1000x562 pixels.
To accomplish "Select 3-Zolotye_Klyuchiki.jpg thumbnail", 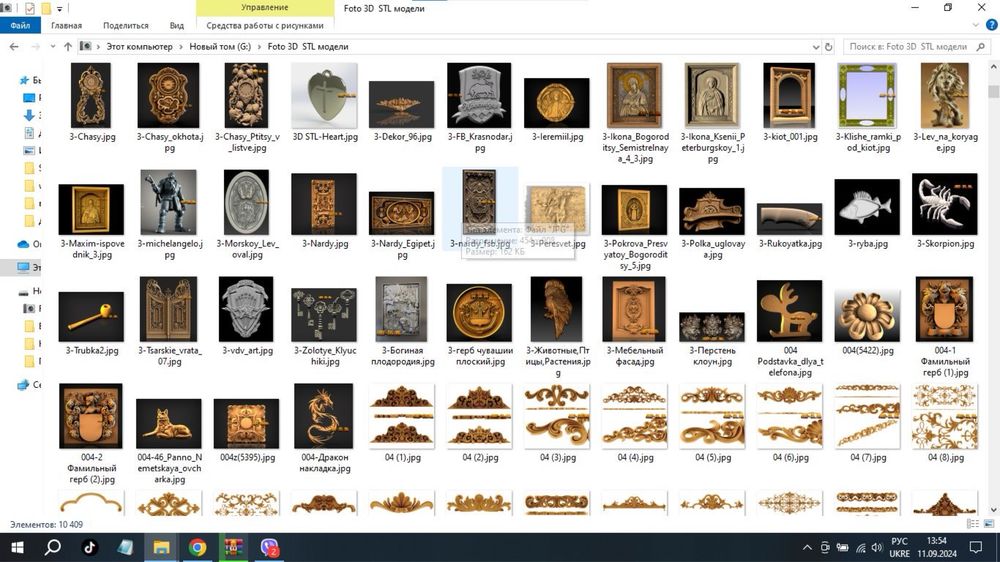I will [x=325, y=315].
